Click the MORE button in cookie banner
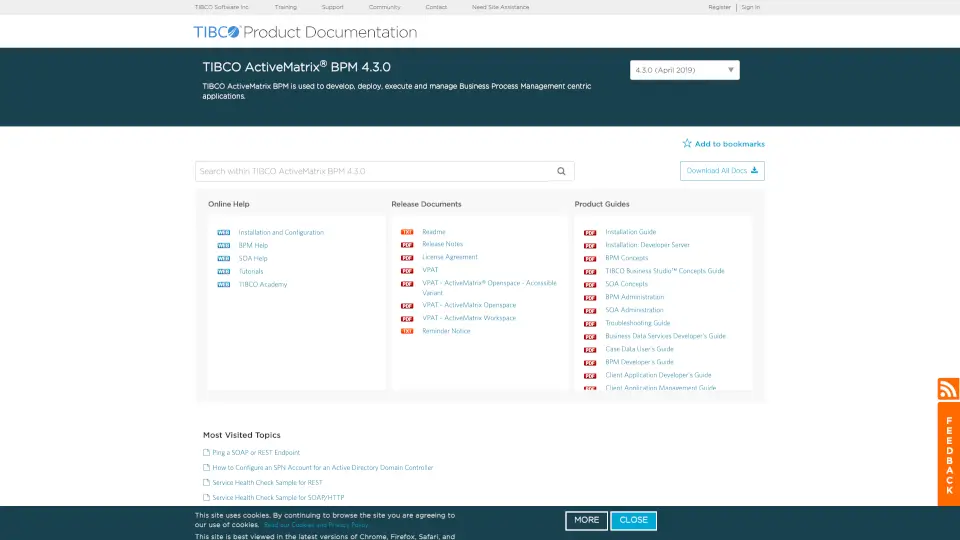This screenshot has width=960, height=540. [586, 520]
